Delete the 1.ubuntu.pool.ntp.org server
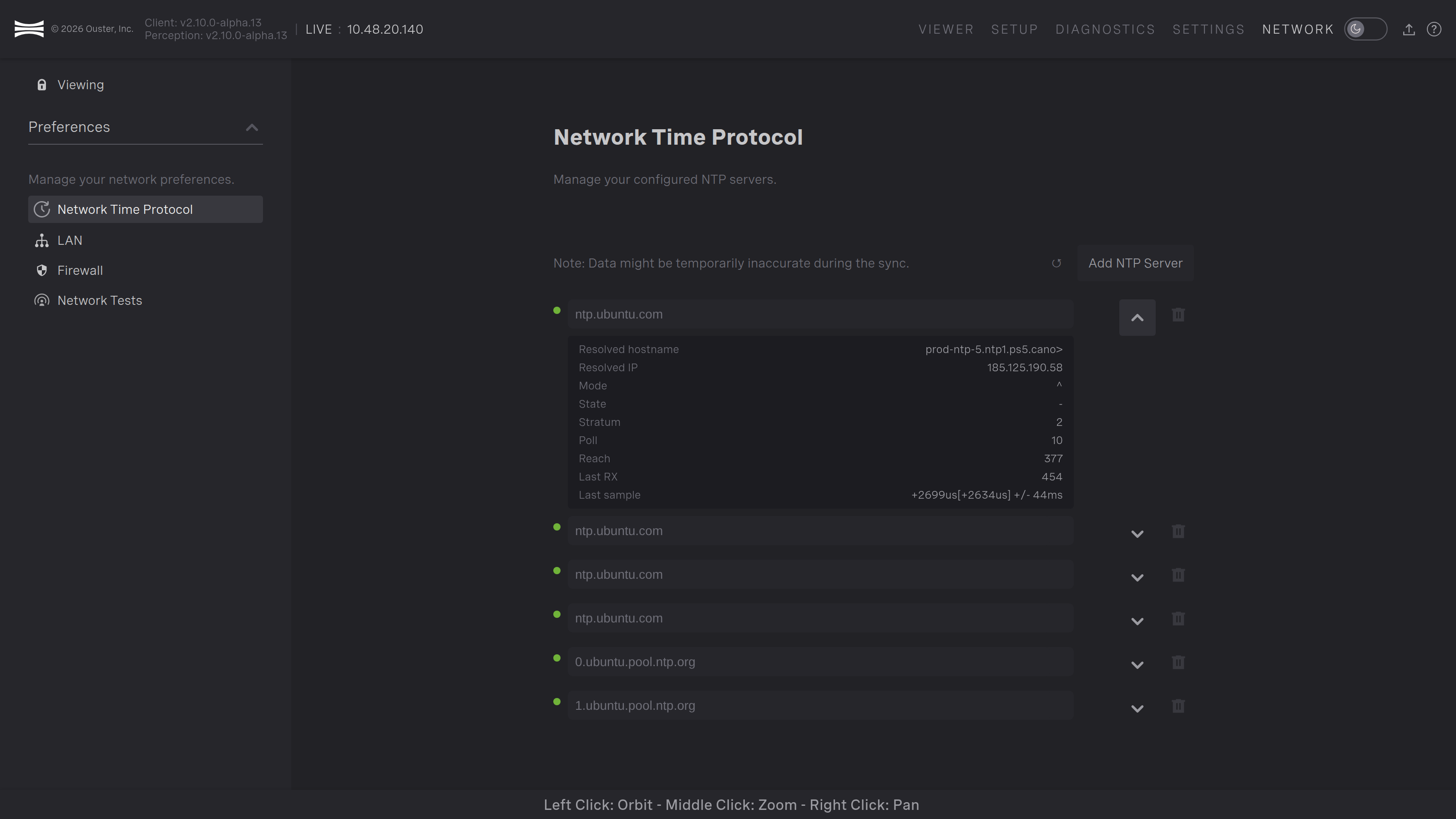This screenshot has height=819, width=1456. pyautogui.click(x=1178, y=706)
